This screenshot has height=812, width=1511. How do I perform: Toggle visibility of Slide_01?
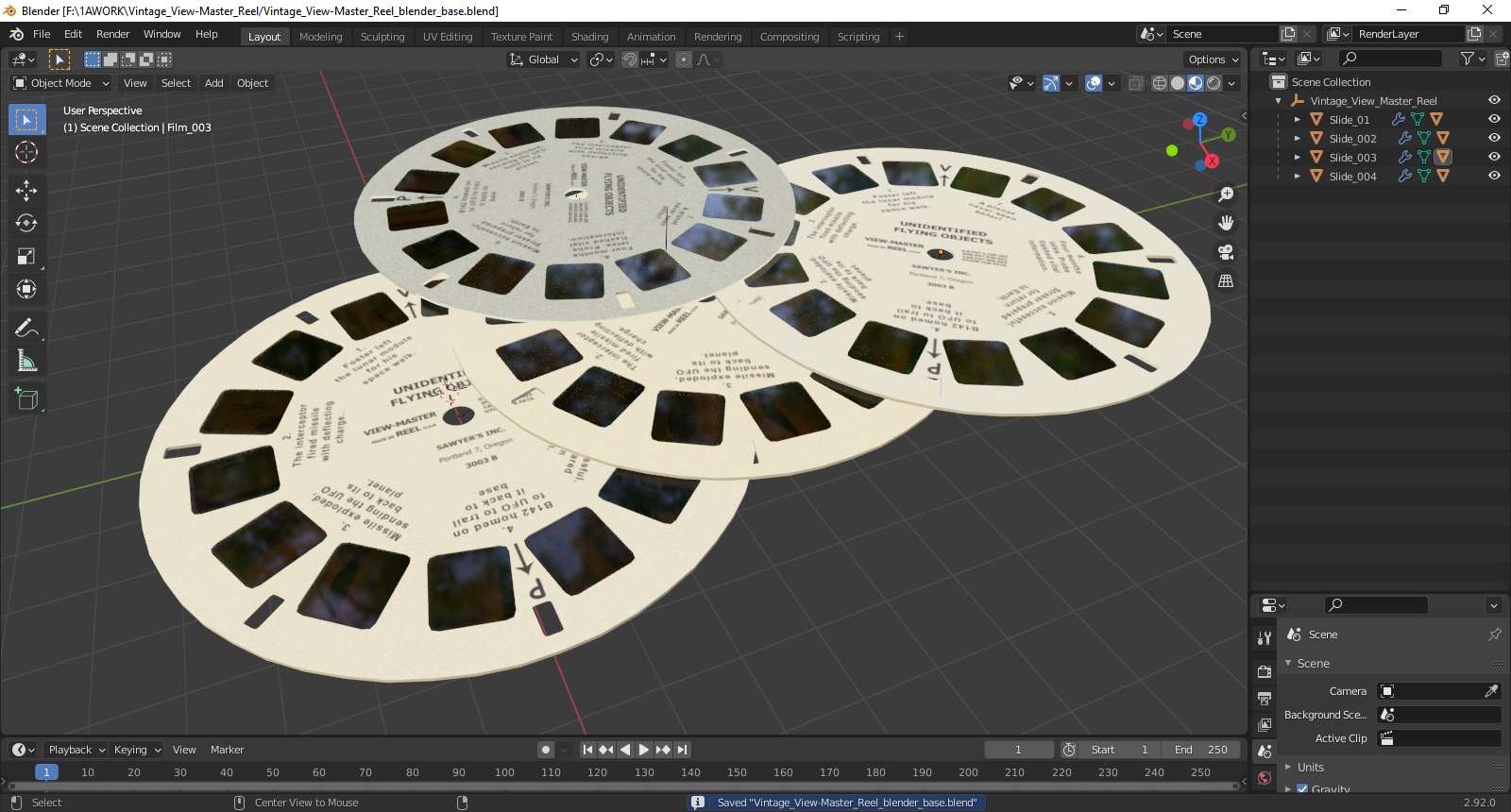pyautogui.click(x=1494, y=119)
